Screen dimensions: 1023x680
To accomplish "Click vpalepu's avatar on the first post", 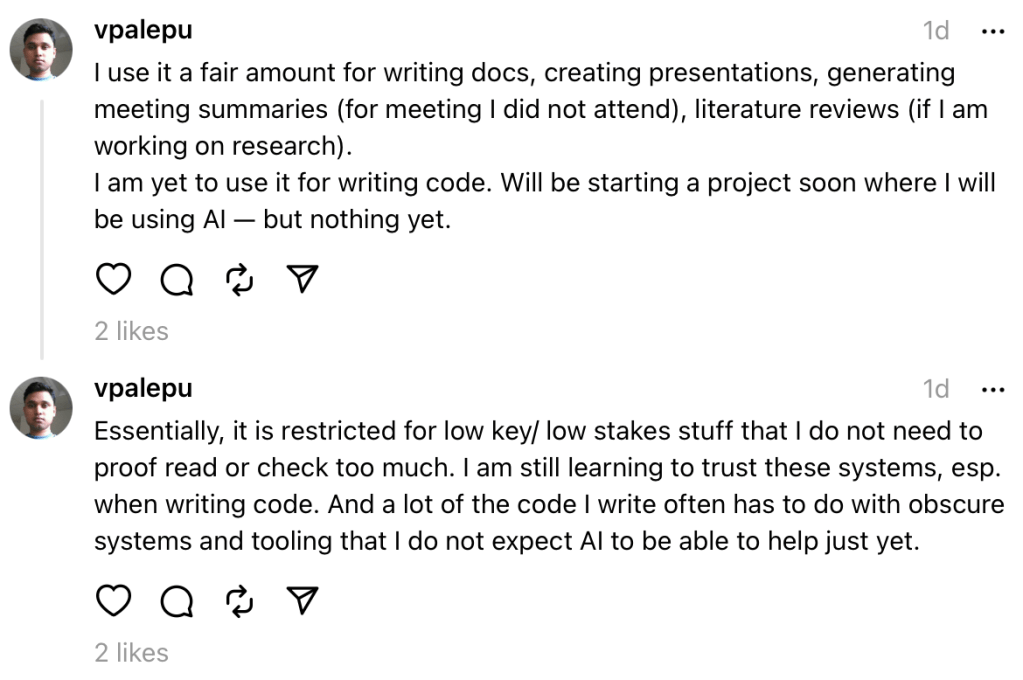I will [41, 49].
